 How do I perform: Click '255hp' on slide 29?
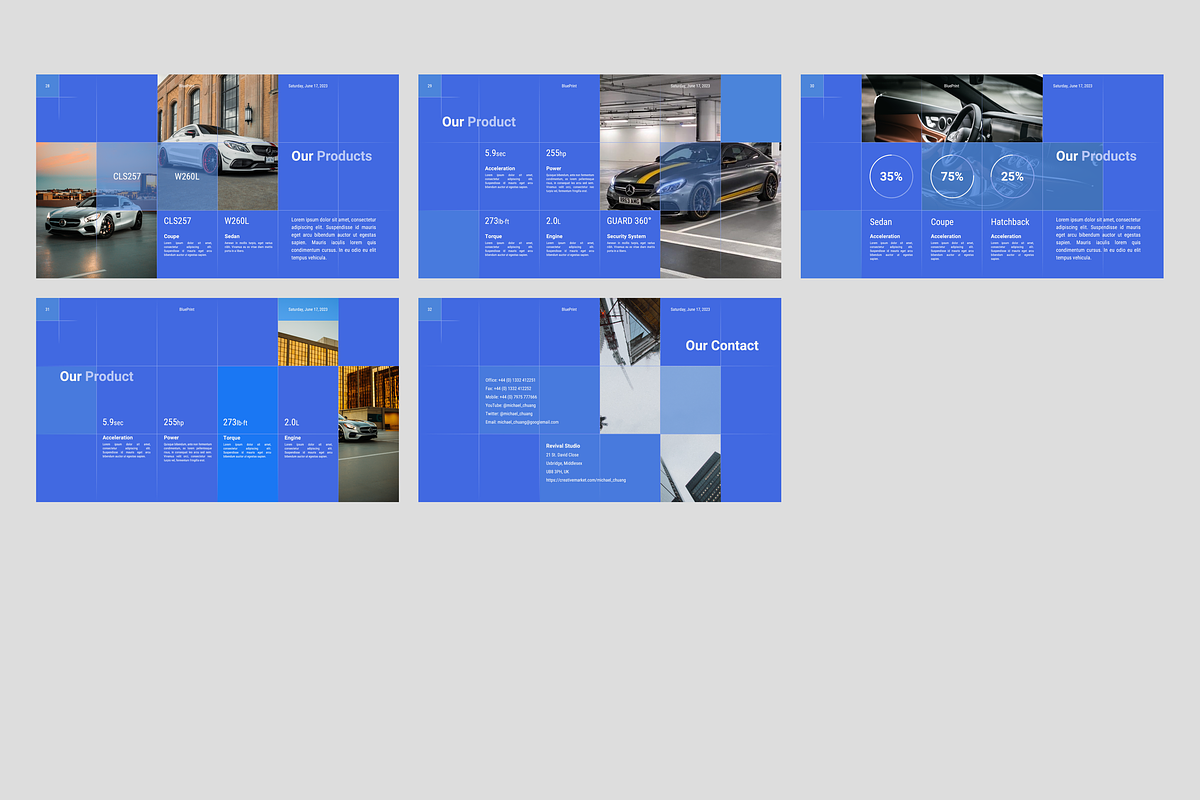[x=556, y=154]
